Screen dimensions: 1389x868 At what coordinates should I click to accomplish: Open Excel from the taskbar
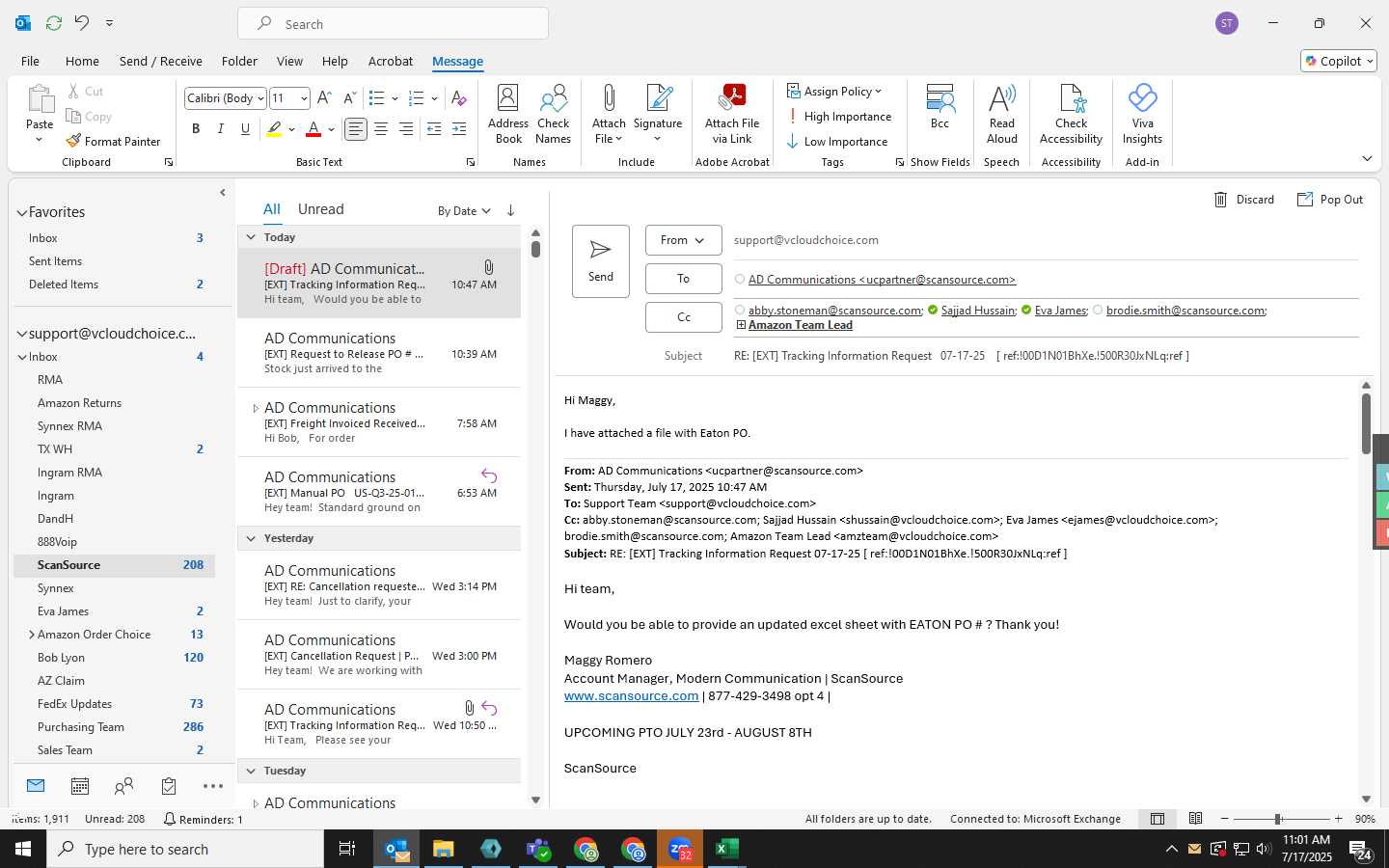tap(727, 849)
